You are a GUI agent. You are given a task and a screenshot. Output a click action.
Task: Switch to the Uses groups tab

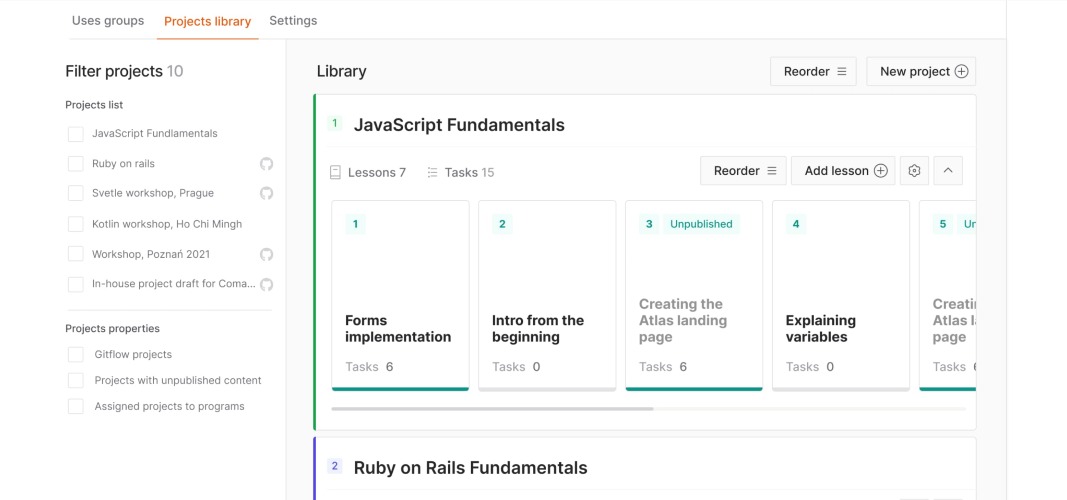pyautogui.click(x=108, y=20)
